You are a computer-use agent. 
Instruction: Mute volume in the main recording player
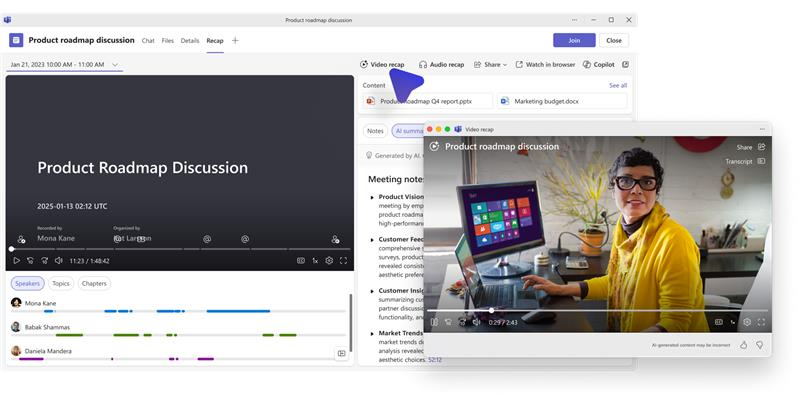point(58,260)
